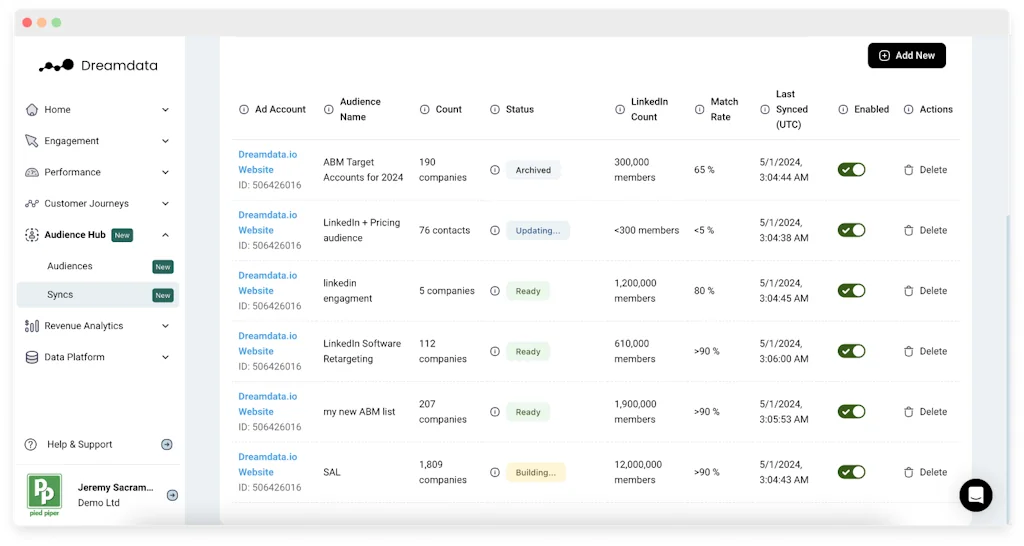
Task: Open the chat widget bubble
Action: (976, 495)
